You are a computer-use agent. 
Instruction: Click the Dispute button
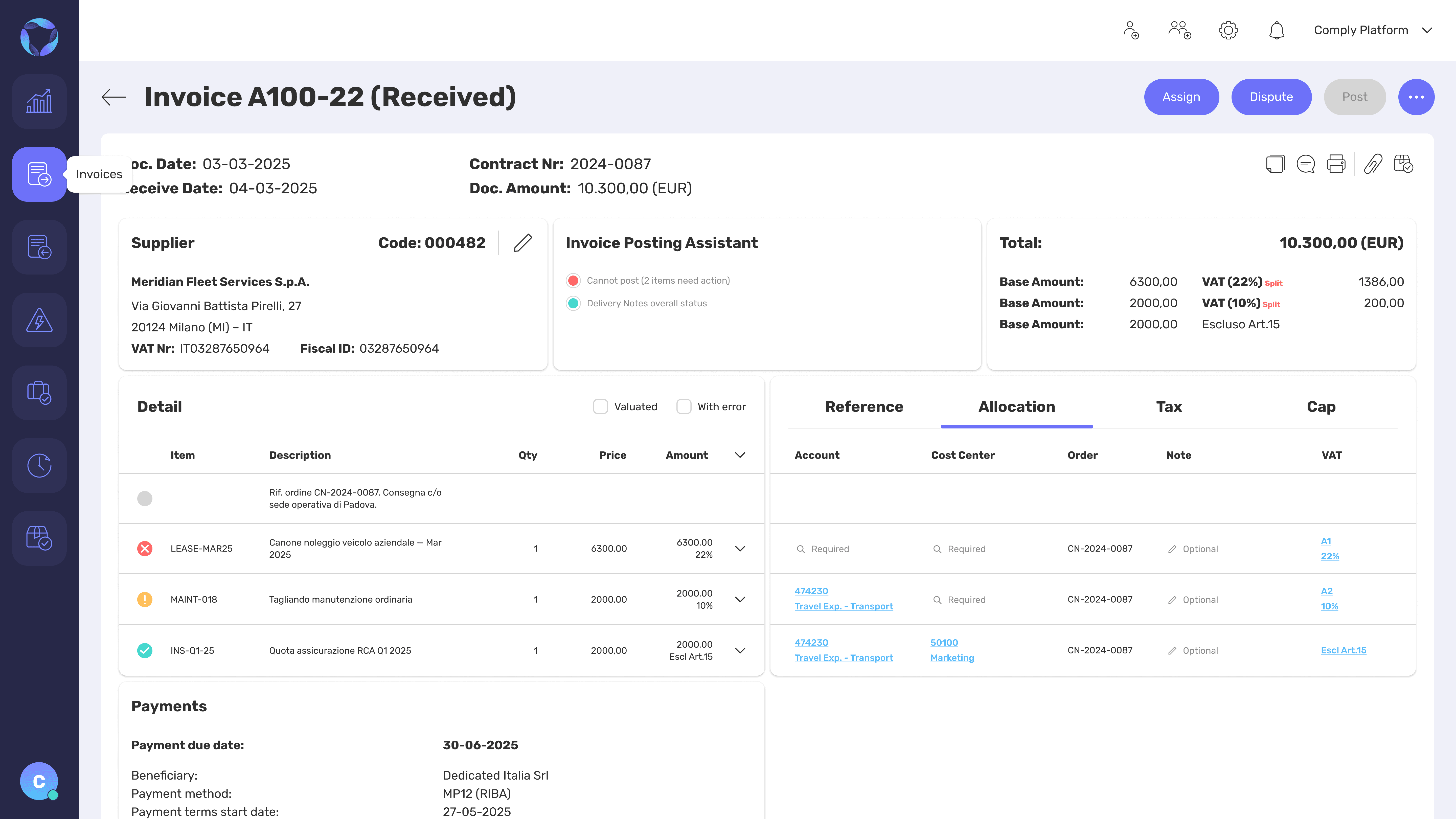point(1271,97)
